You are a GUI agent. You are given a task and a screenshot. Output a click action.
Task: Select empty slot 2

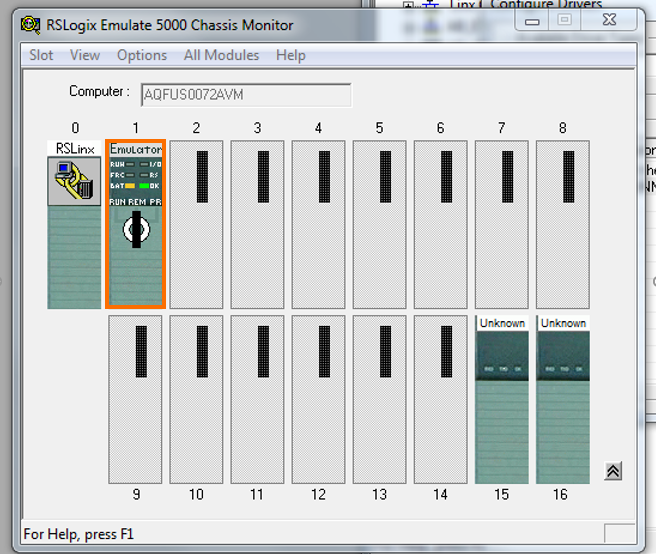tap(196, 224)
